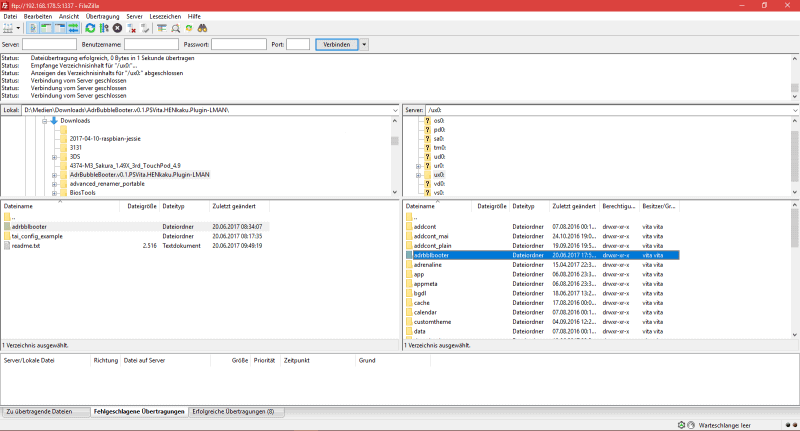Image resolution: width=800 pixels, height=431 pixels.
Task: Switch to the Zu übertragende Dateien tab
Action: [x=45, y=412]
